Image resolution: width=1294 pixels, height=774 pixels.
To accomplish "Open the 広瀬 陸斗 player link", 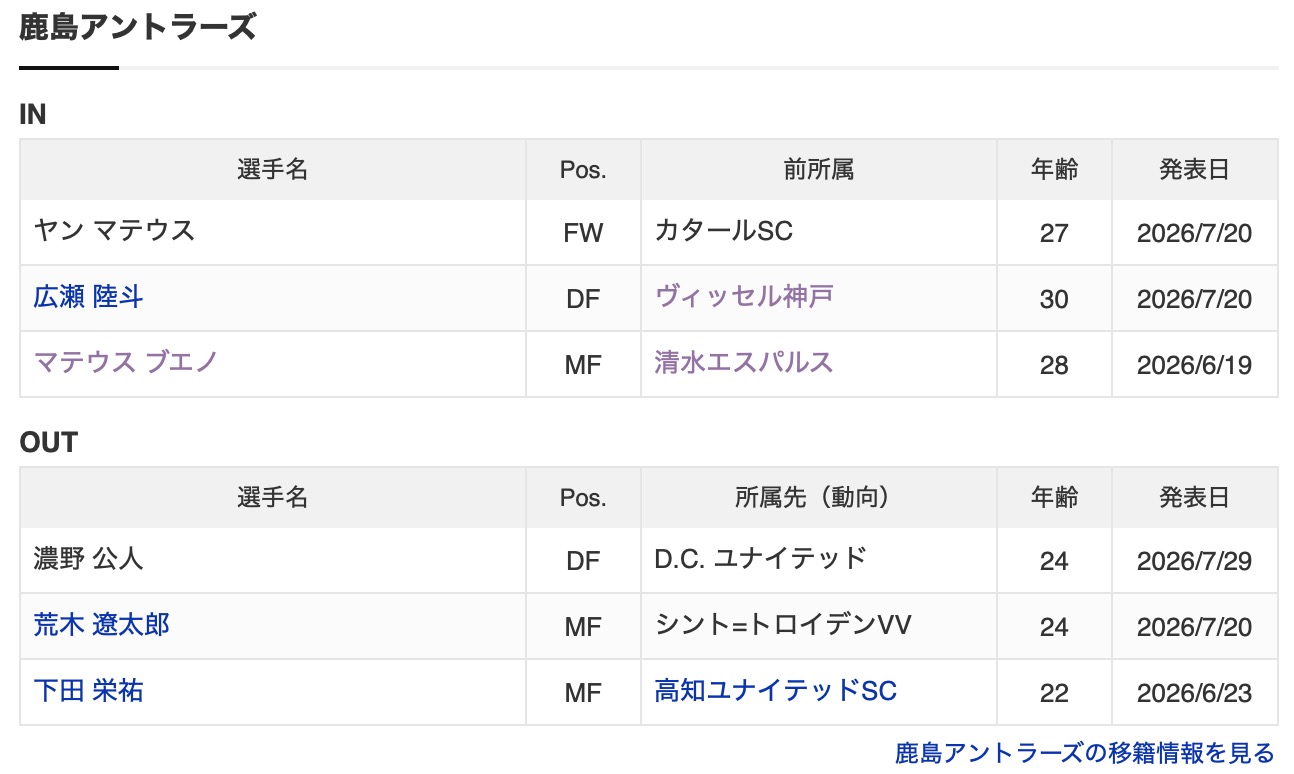I will tap(89, 297).
